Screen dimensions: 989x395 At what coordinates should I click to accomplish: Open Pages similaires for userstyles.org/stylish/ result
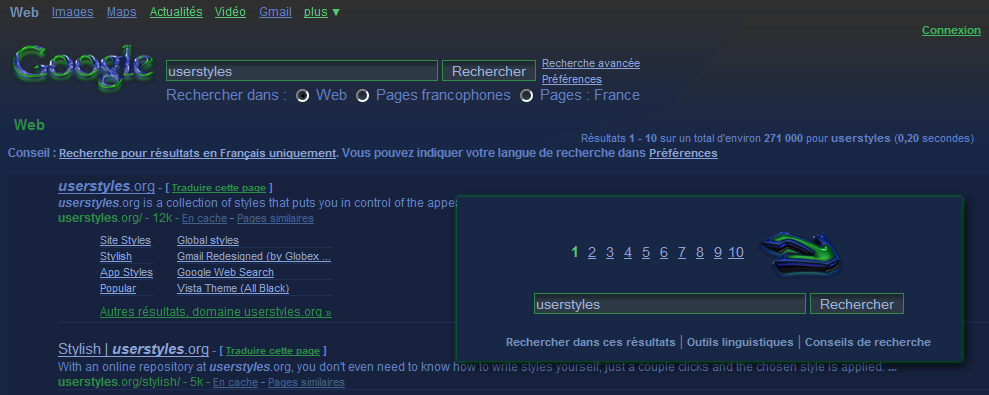307,382
